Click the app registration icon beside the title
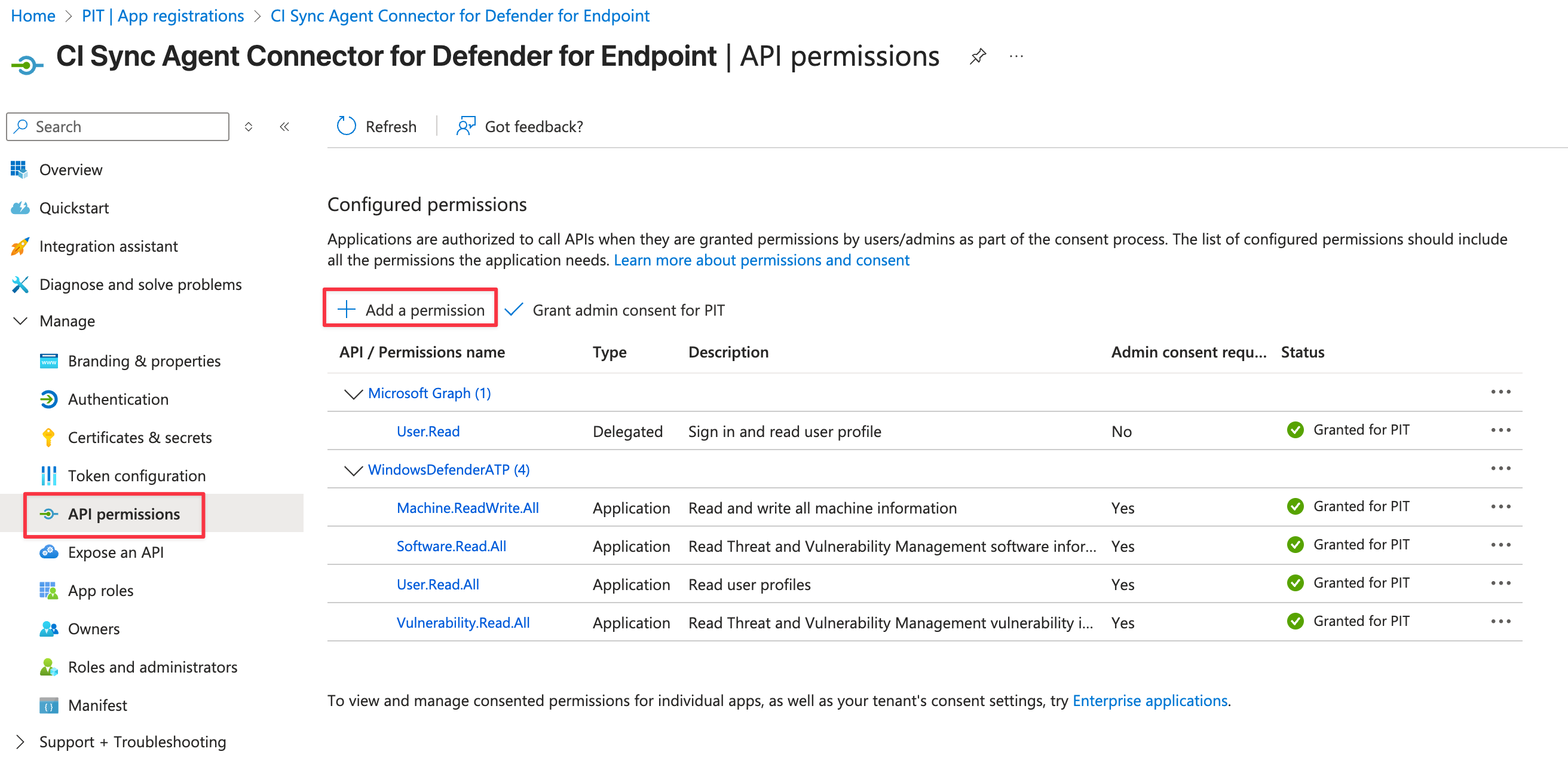The width and height of the screenshot is (1568, 770). [x=27, y=64]
